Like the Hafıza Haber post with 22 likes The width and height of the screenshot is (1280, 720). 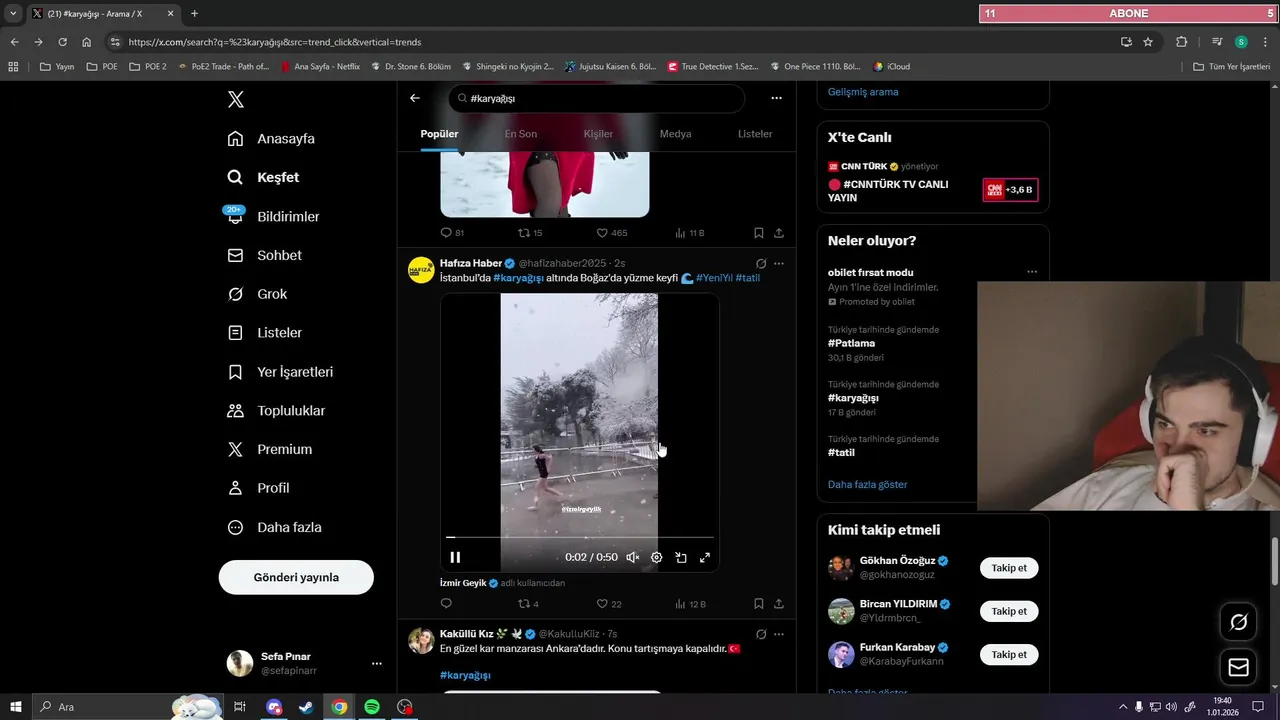coord(609,604)
